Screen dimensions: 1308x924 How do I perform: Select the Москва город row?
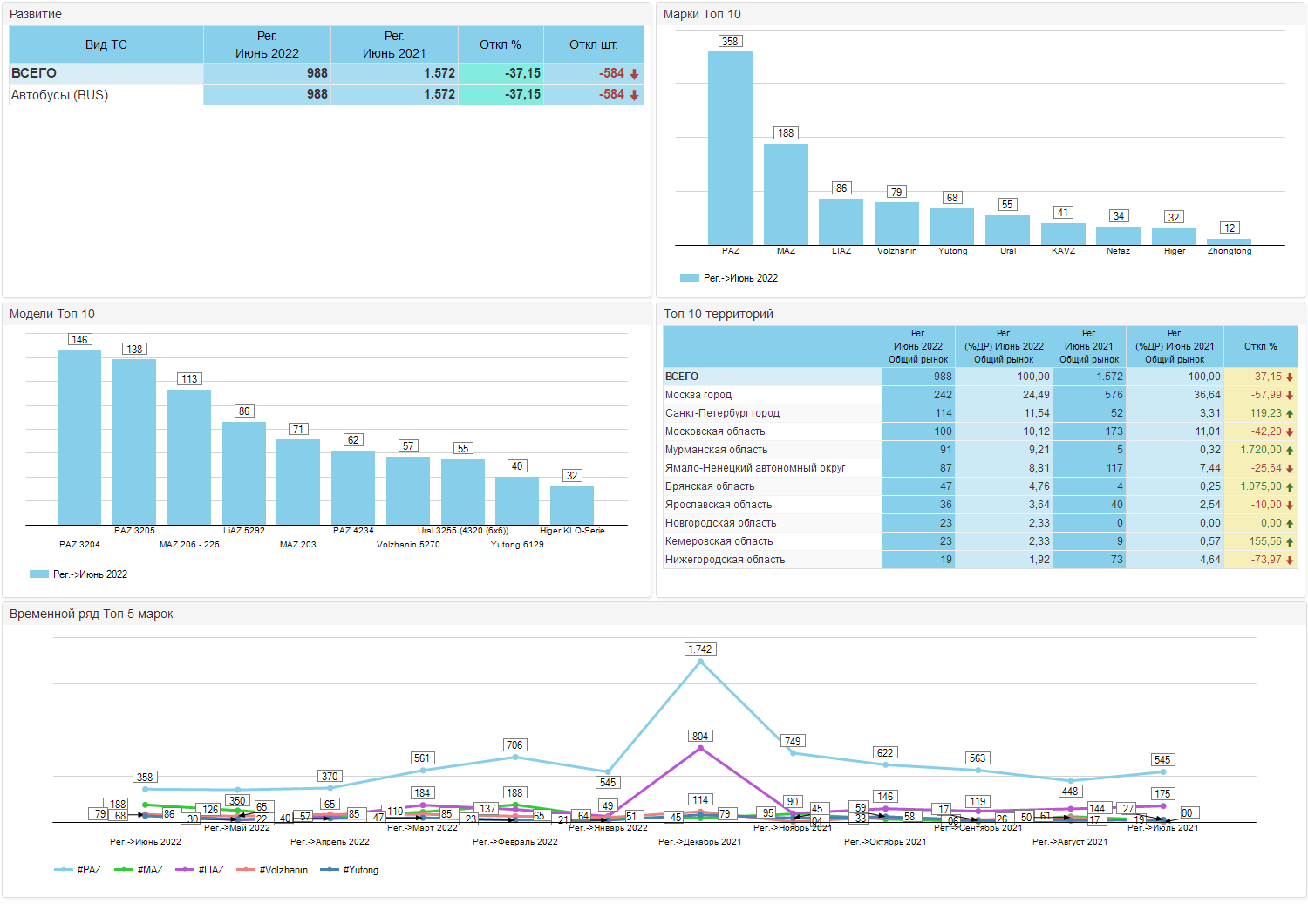980,395
